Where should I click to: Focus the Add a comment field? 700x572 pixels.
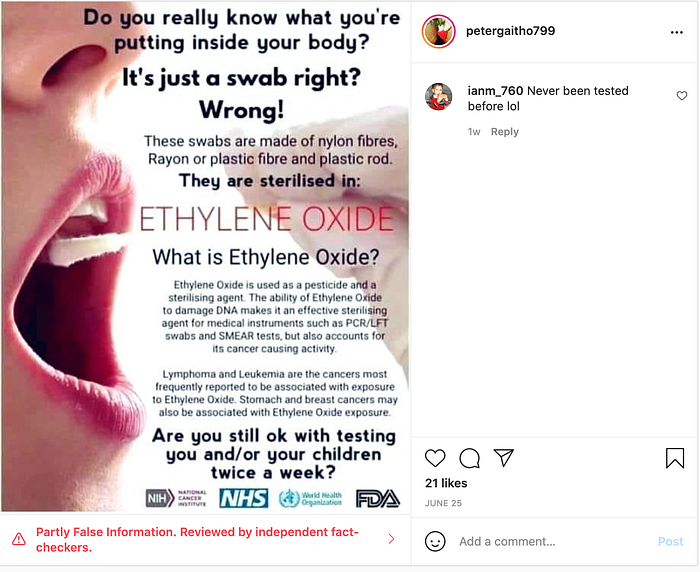(x=554, y=541)
